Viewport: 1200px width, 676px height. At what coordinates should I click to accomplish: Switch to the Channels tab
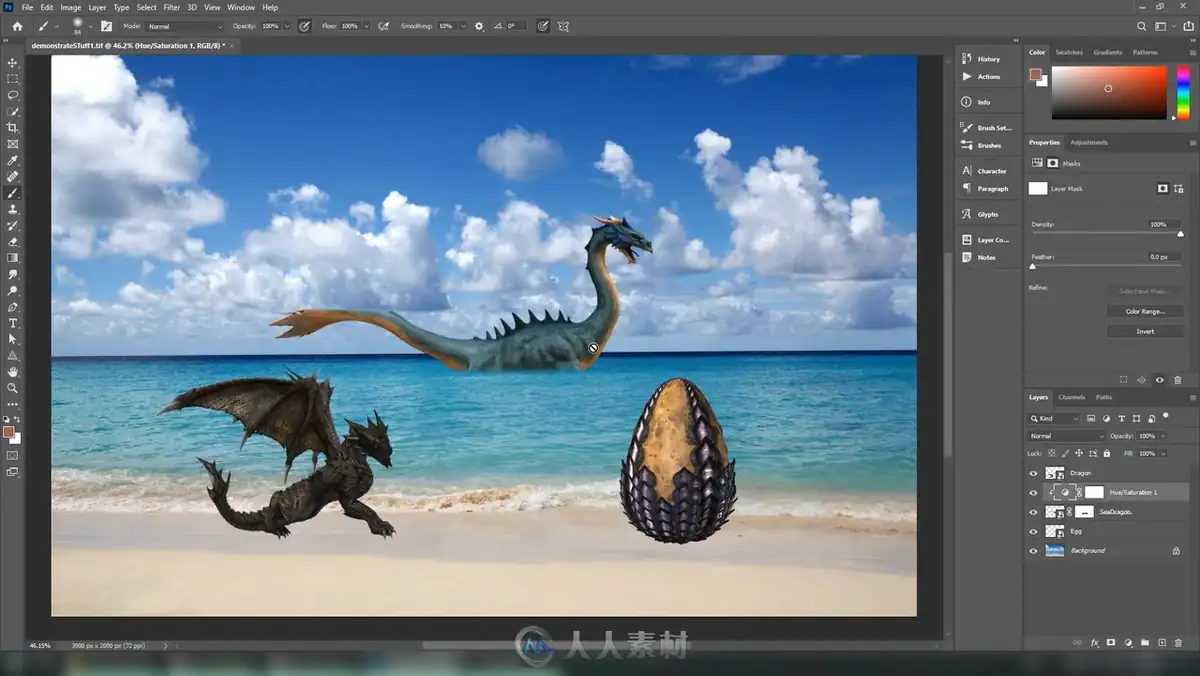[x=1072, y=397]
